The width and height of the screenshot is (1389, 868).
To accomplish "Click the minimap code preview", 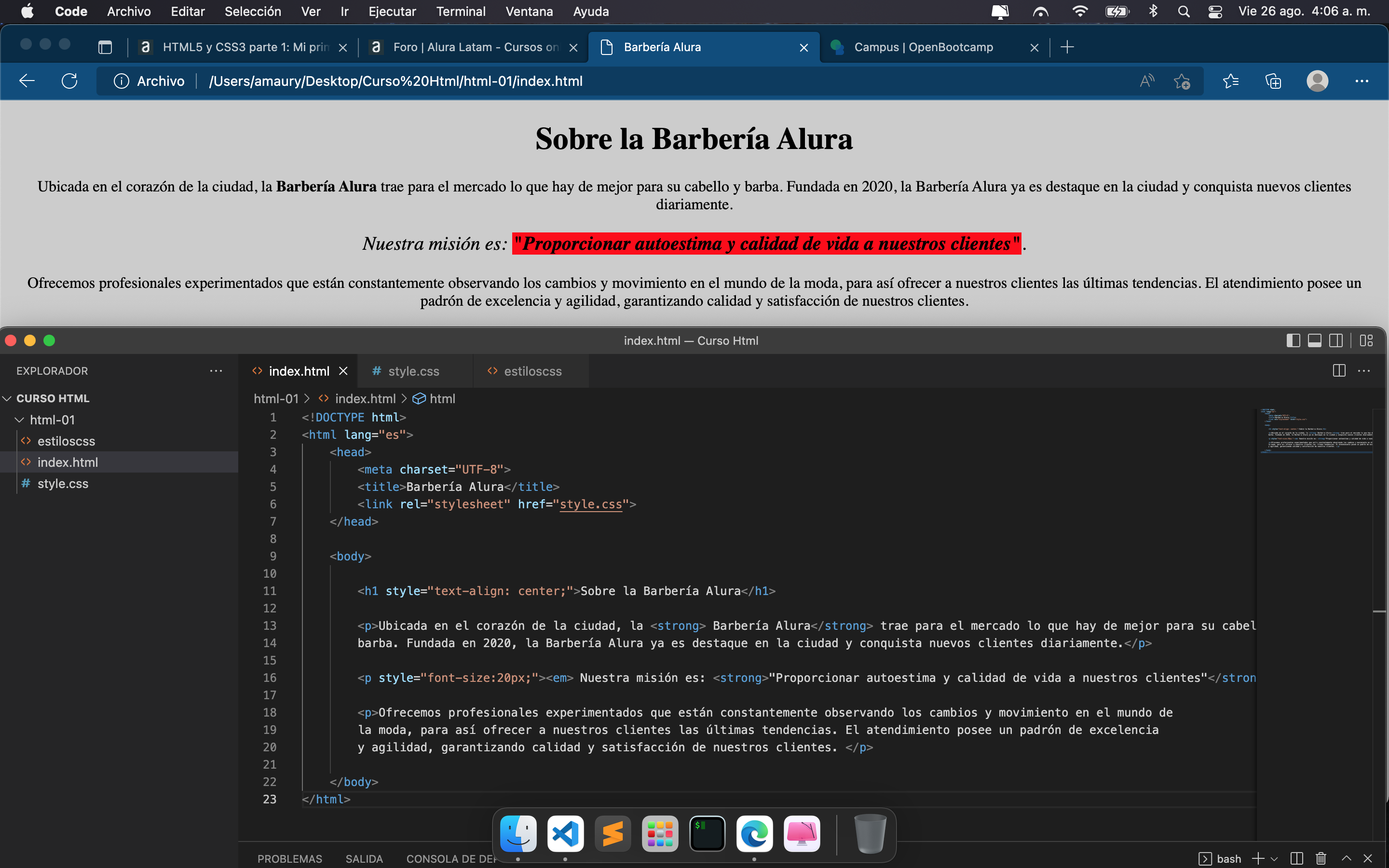I will (1316, 431).
